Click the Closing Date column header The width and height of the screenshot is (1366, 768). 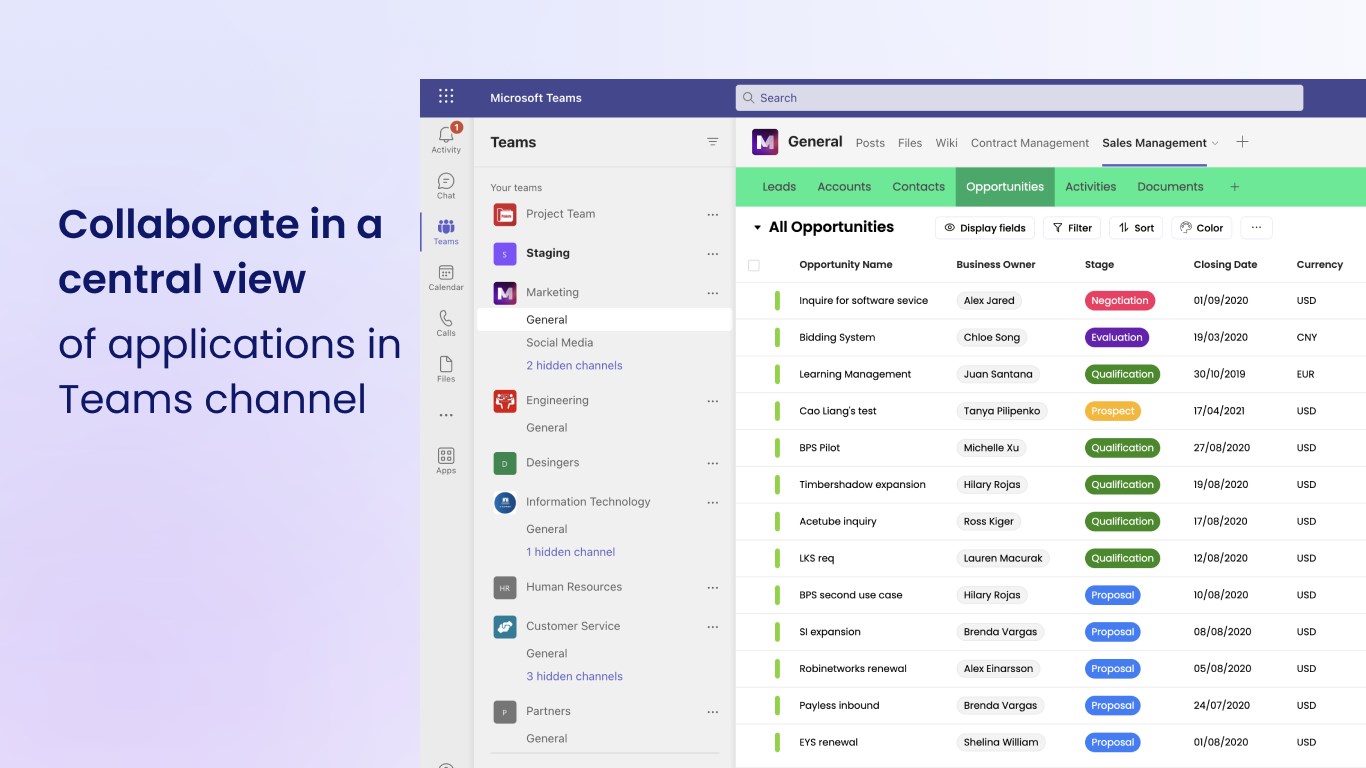(1225, 265)
